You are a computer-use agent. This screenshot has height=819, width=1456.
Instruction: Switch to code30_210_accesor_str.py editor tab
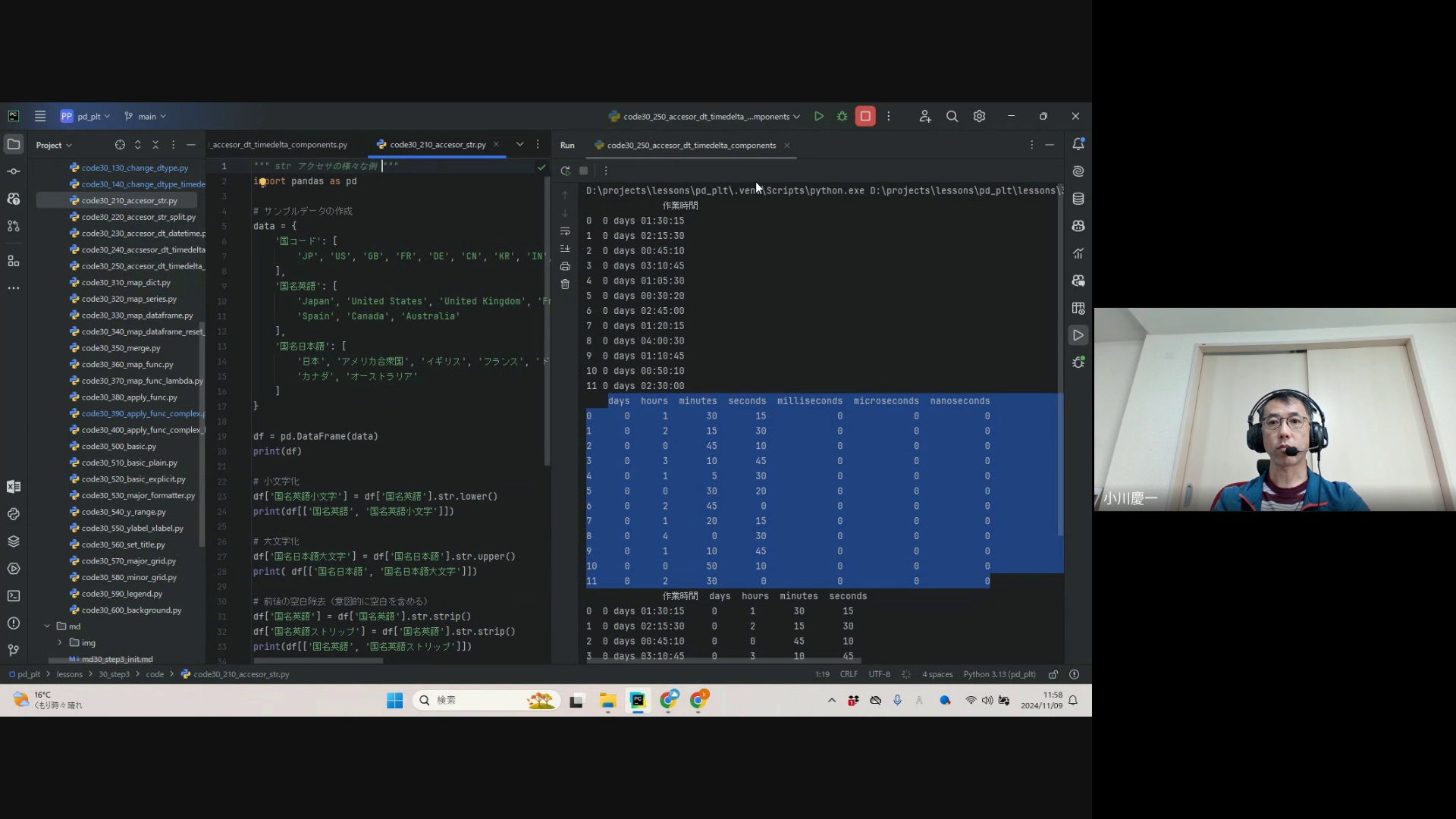(438, 144)
